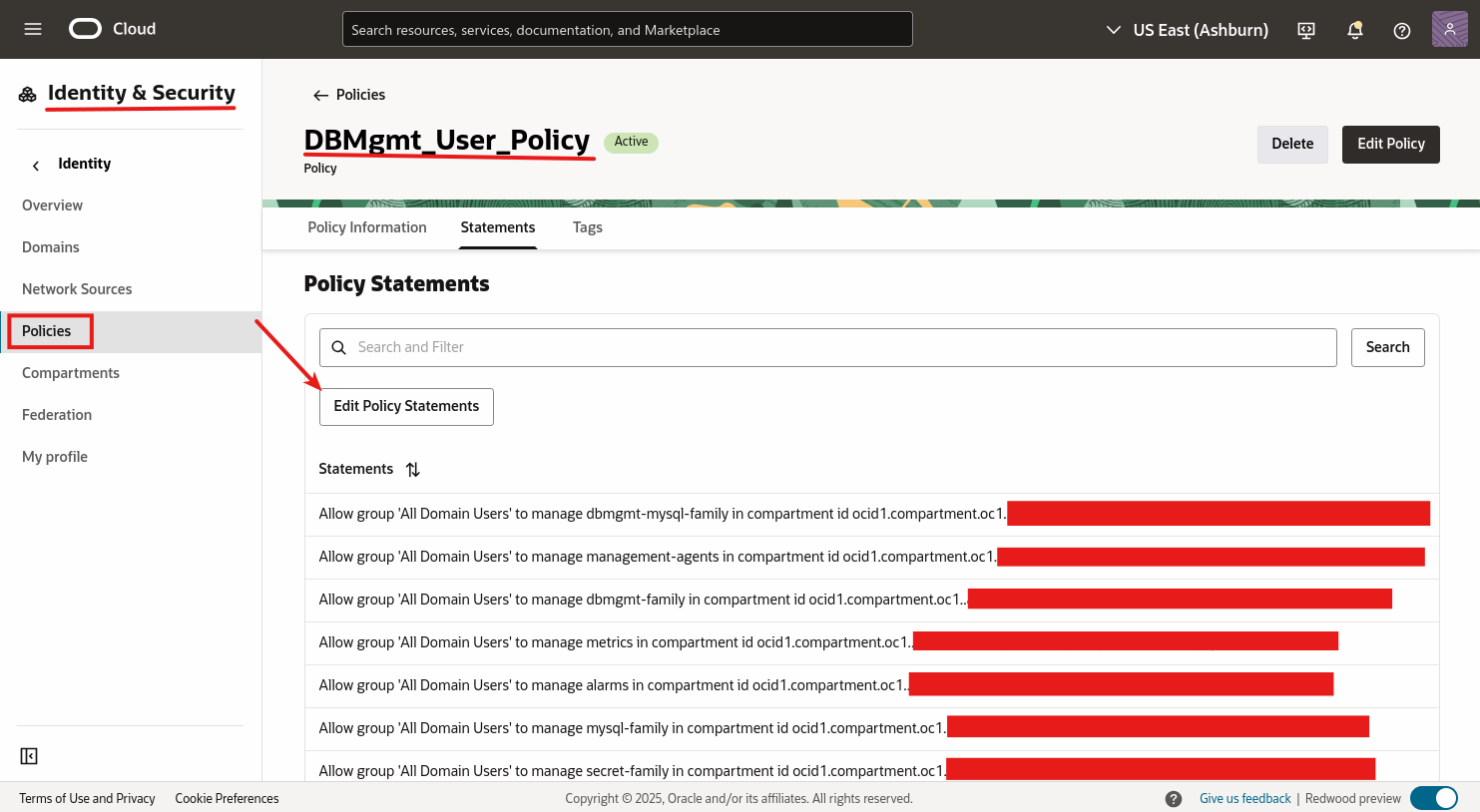Screen dimensions: 1480x812
Task: Open the user profile avatar
Action: (x=1449, y=29)
